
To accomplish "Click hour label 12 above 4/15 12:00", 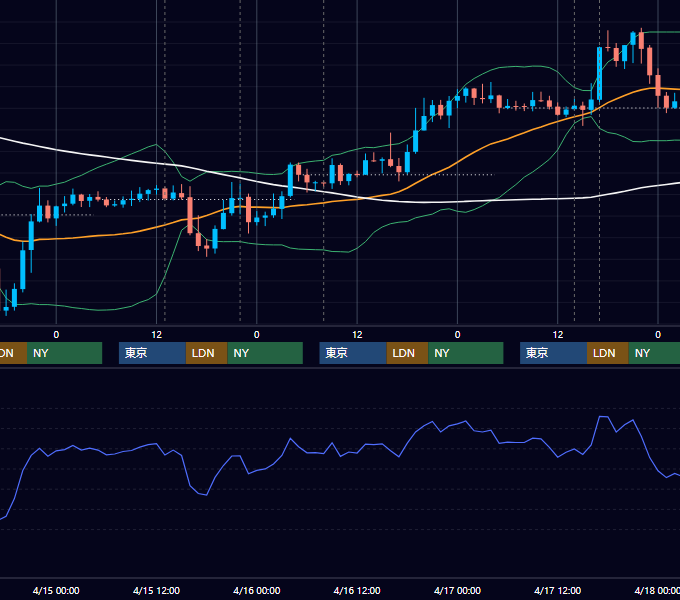I will (x=157, y=335).
